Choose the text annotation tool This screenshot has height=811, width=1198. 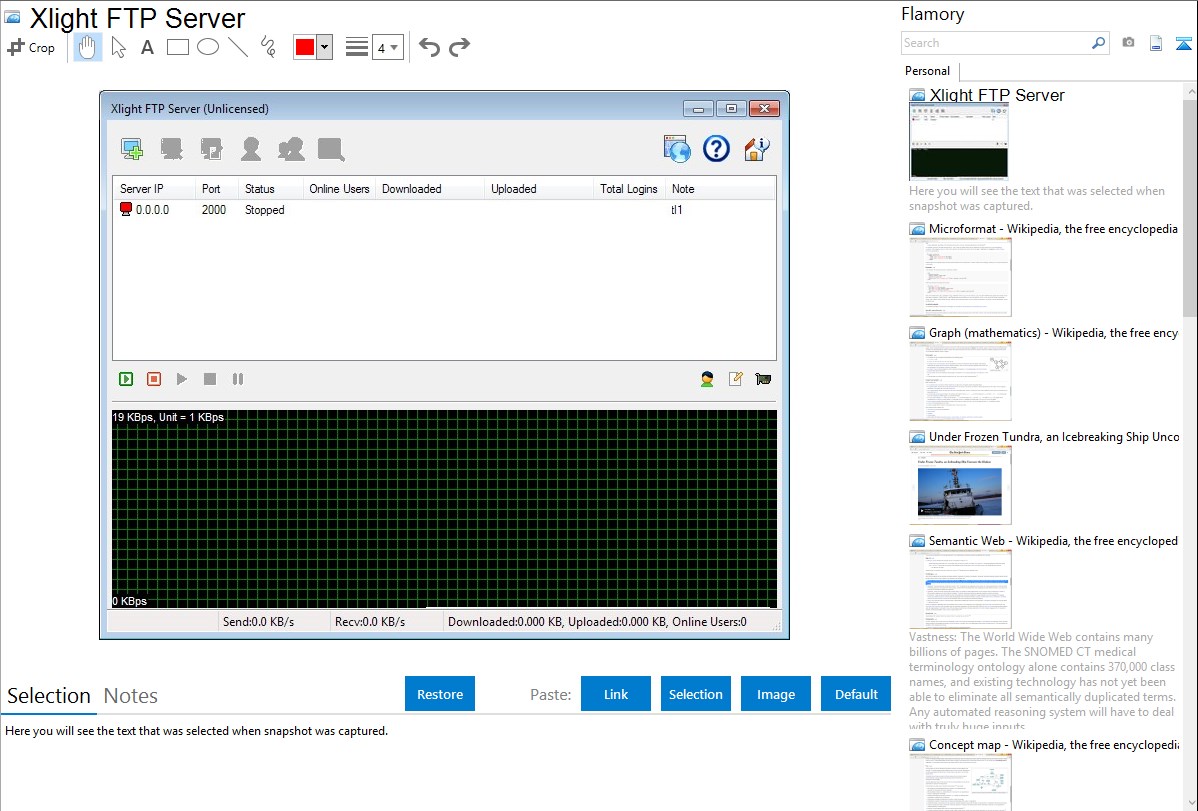click(147, 47)
